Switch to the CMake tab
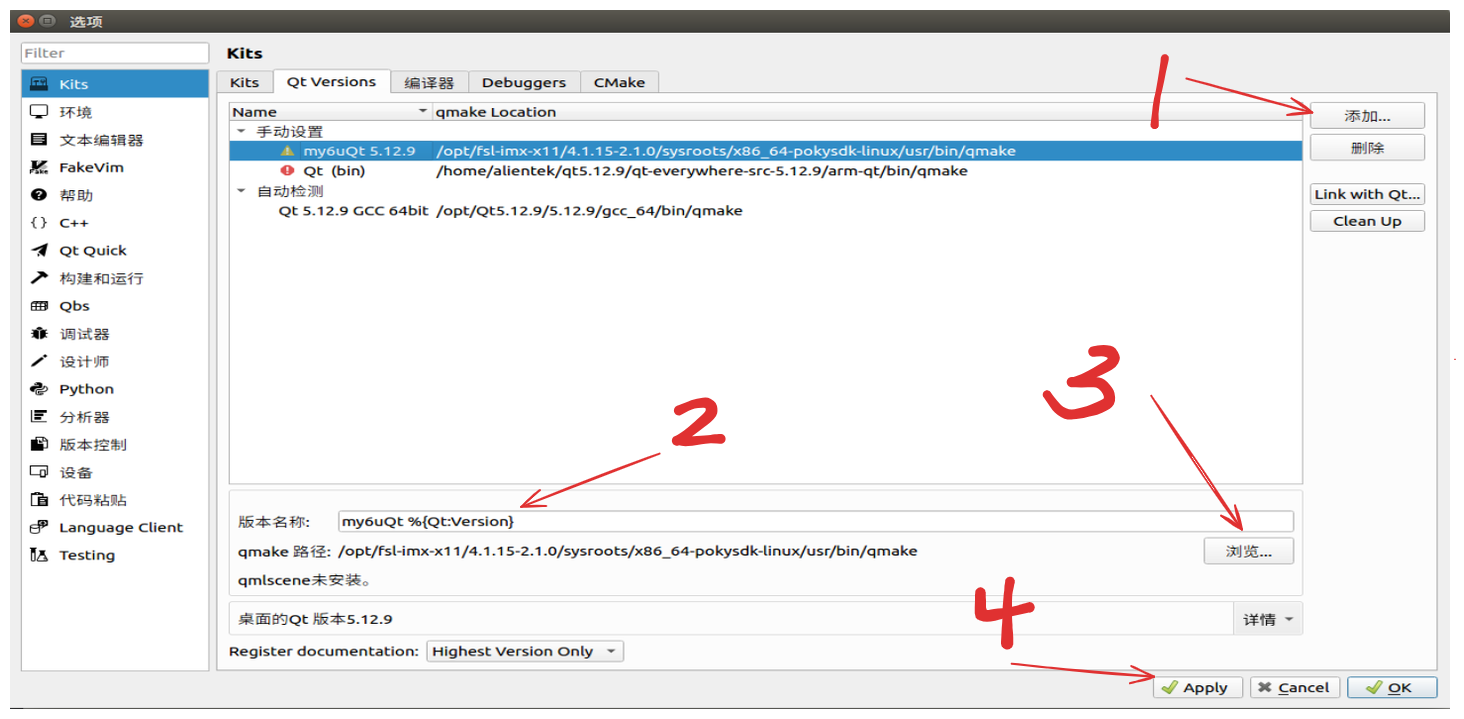 pos(619,82)
